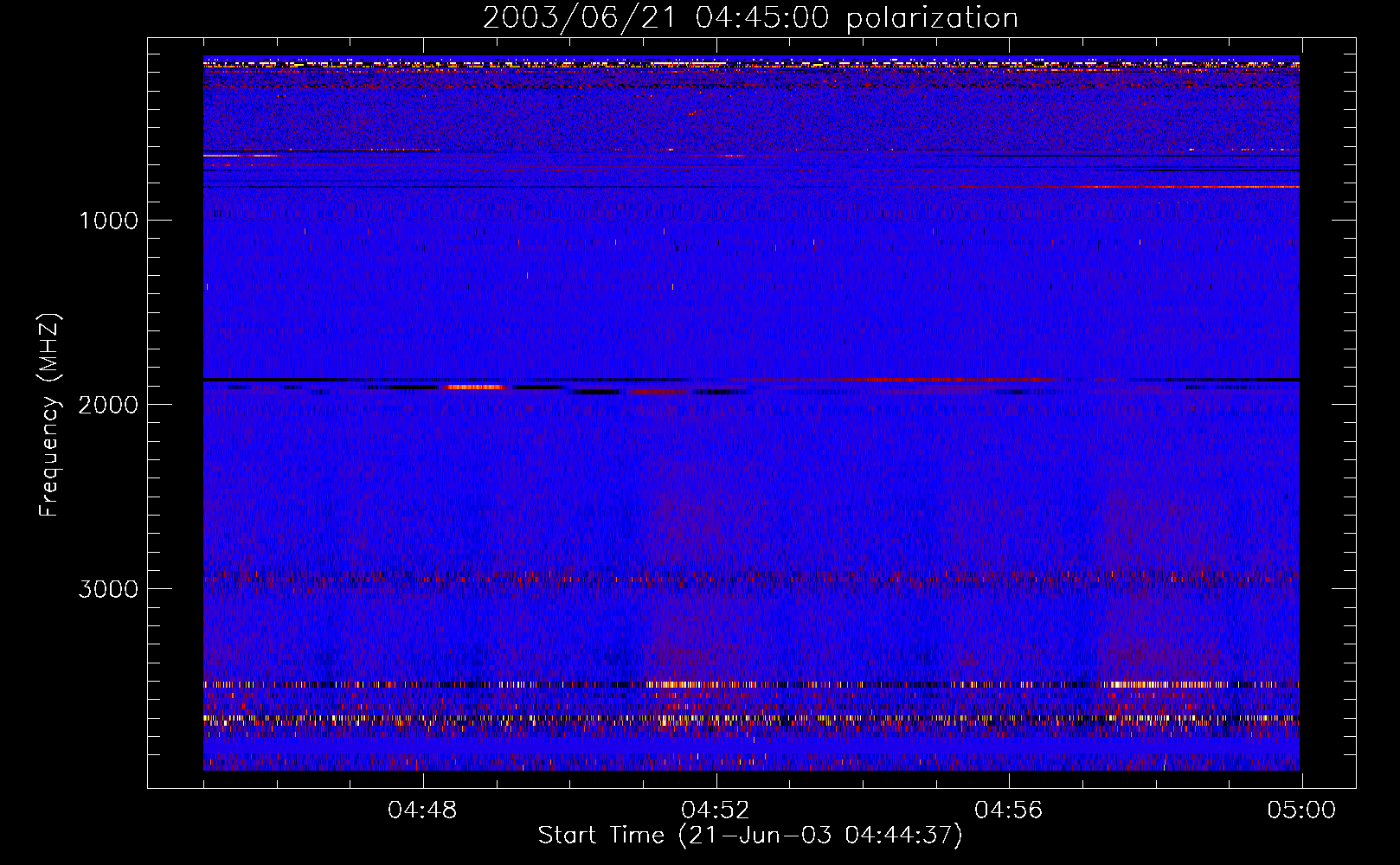The image size is (1400, 865).
Task: Click the "04:48" time tick label
Action: coord(422,811)
